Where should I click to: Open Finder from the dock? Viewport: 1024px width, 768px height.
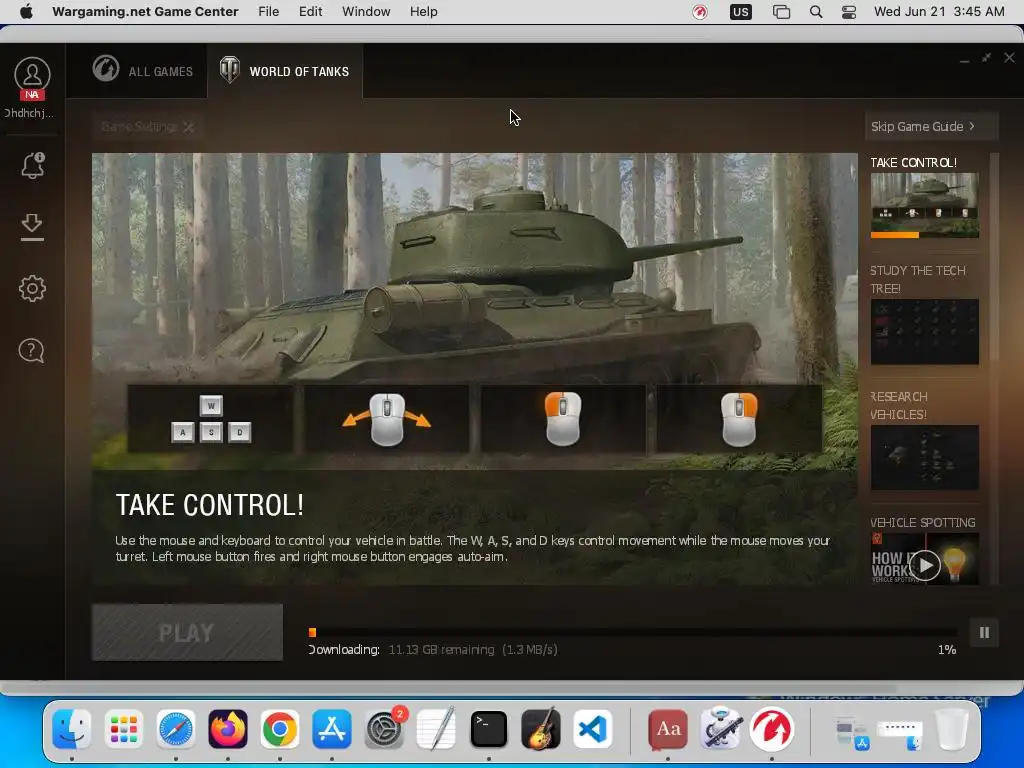71,729
